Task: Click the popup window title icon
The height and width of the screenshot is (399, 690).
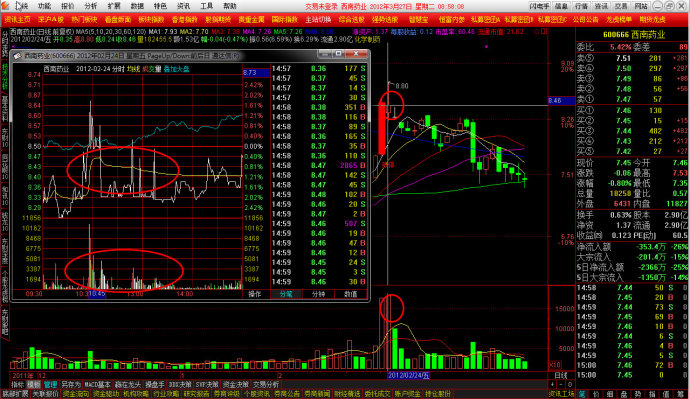Action: point(18,56)
